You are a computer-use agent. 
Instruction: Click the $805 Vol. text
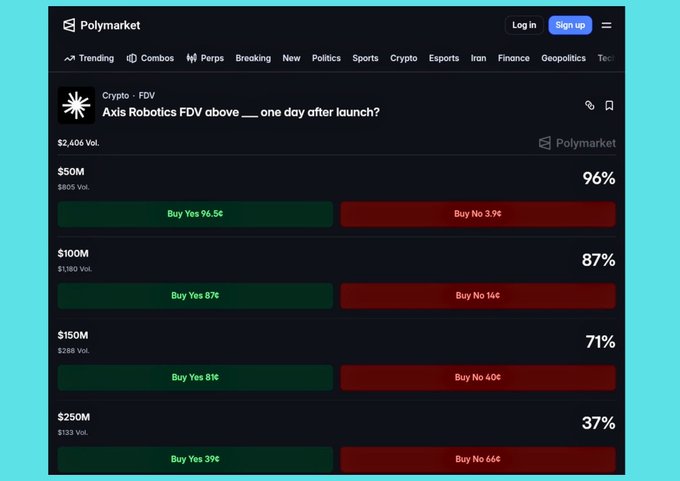coord(73,187)
